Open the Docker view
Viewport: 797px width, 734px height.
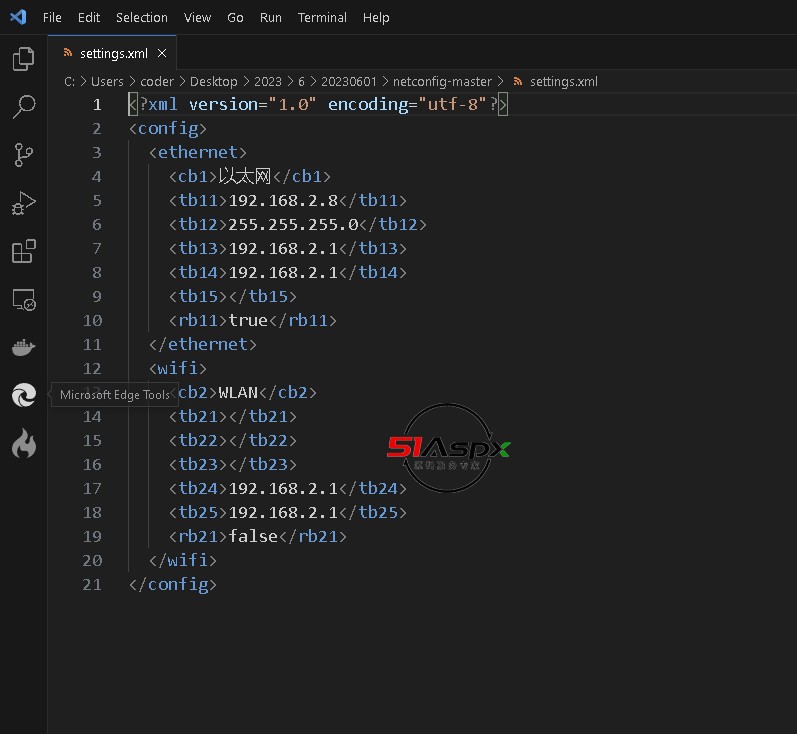point(23,348)
